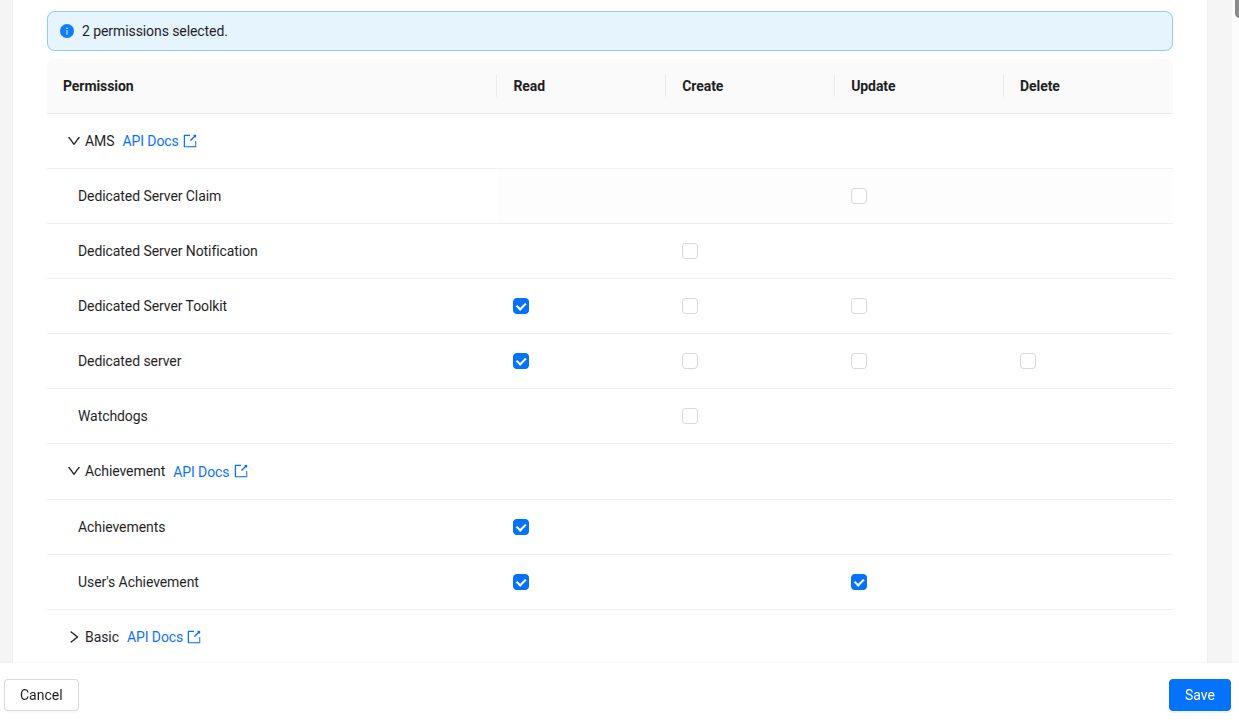Screen dimensions: 1239x720
Task: Click the external link icon beside Basic API Docs
Action: point(193,636)
